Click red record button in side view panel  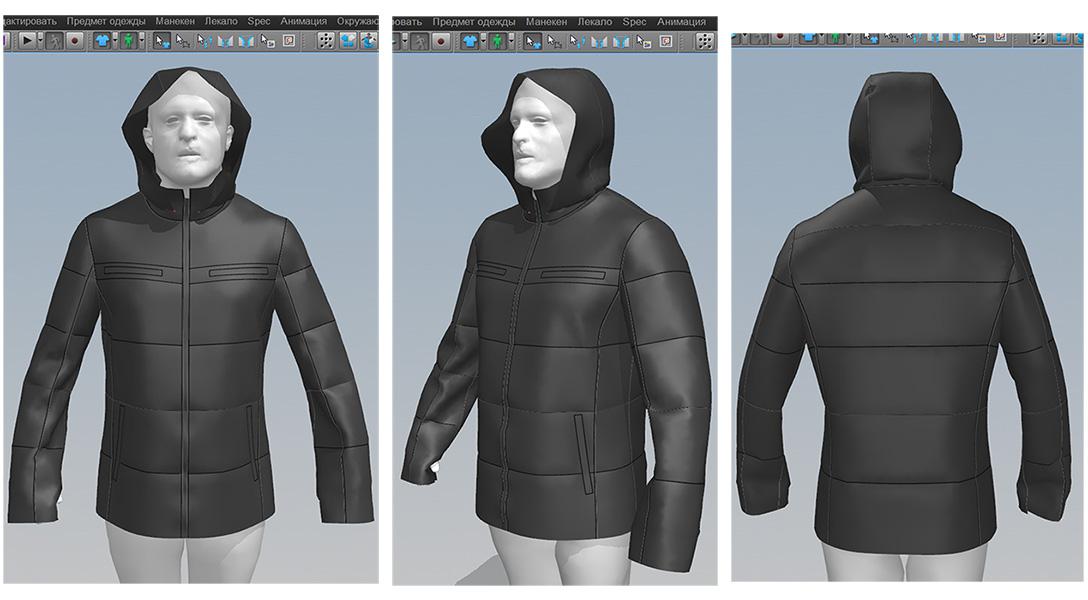tap(441, 41)
